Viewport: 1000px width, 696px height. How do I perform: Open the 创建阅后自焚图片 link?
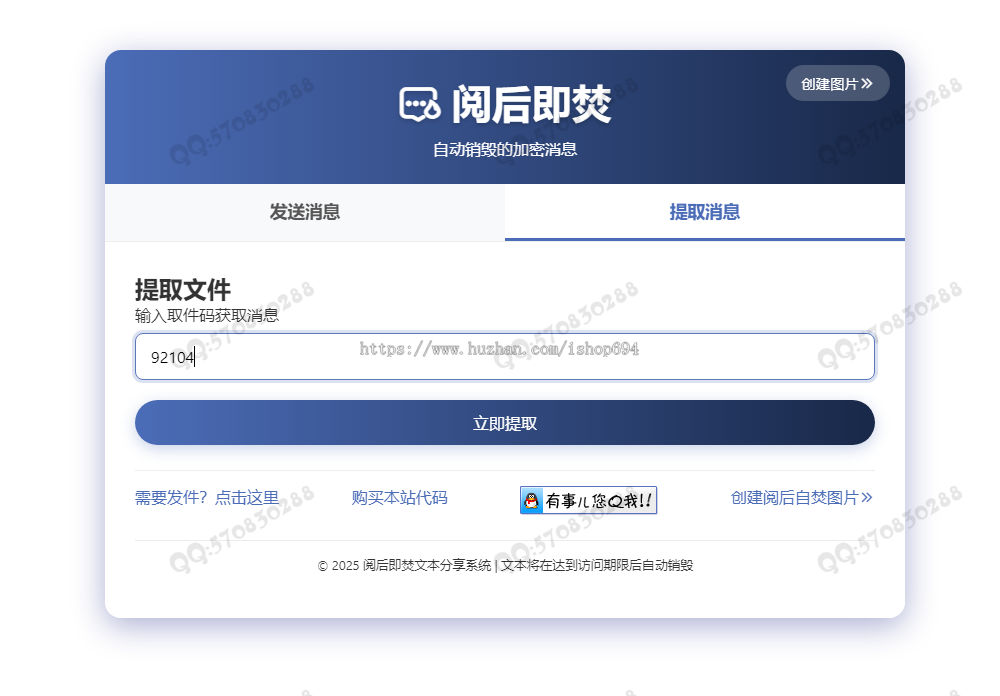pos(802,498)
